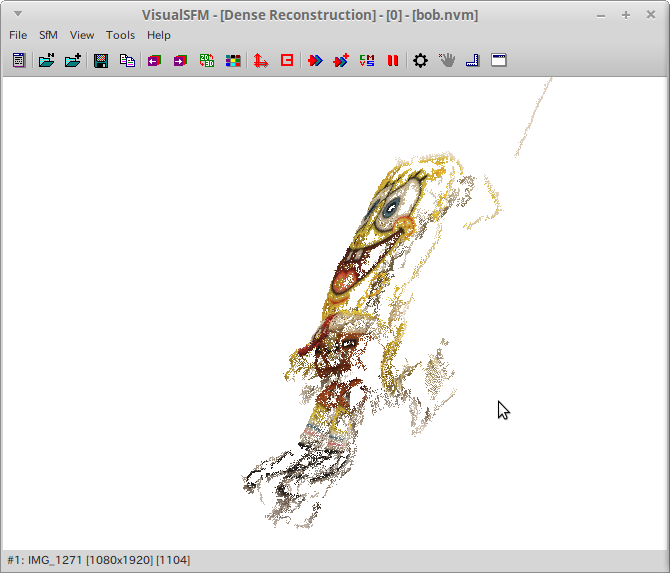This screenshot has width=670, height=573.
Task: Click the double blue arrows match icon
Action: [314, 61]
